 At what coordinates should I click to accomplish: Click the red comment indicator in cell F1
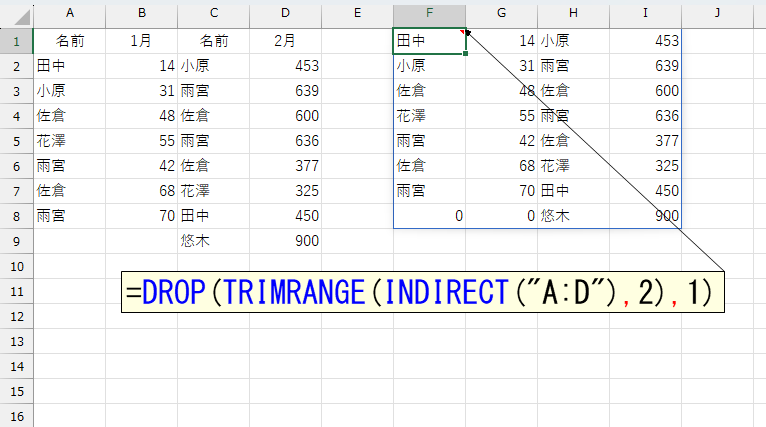(x=462, y=32)
